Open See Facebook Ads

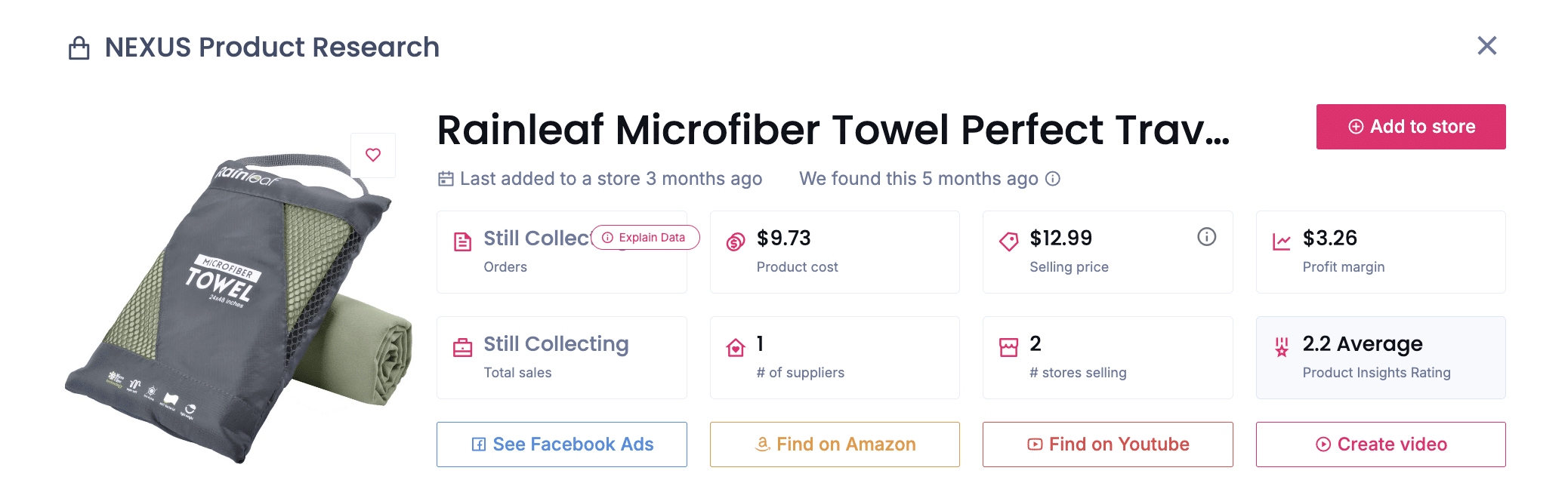pos(562,444)
